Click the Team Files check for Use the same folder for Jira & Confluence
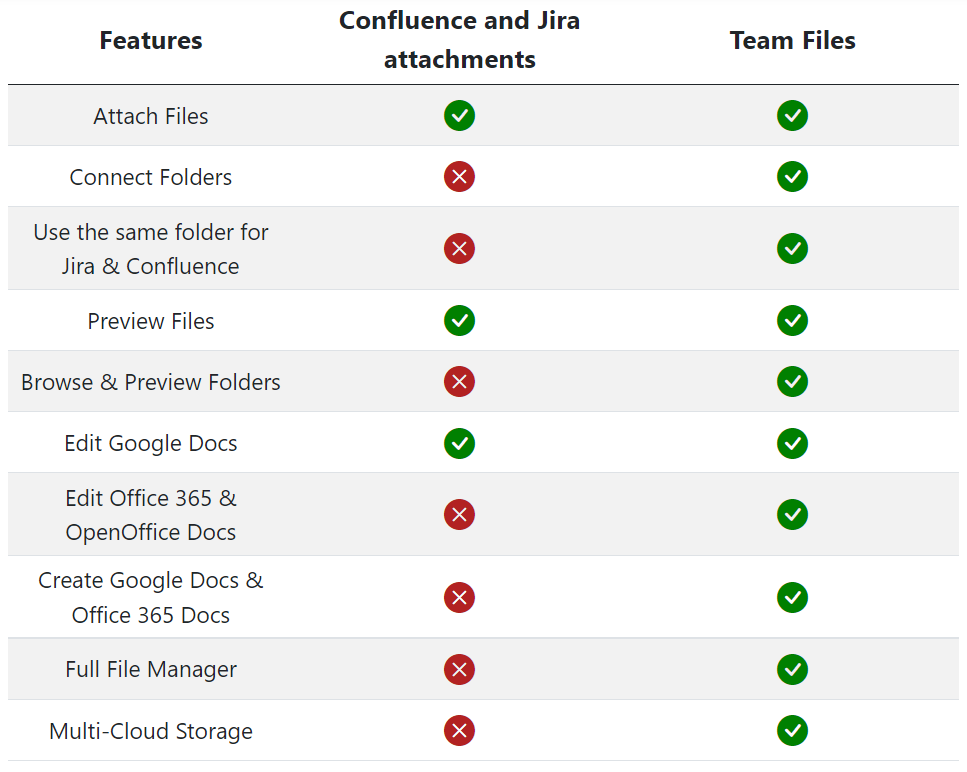The width and height of the screenshot is (967, 772). [x=792, y=248]
